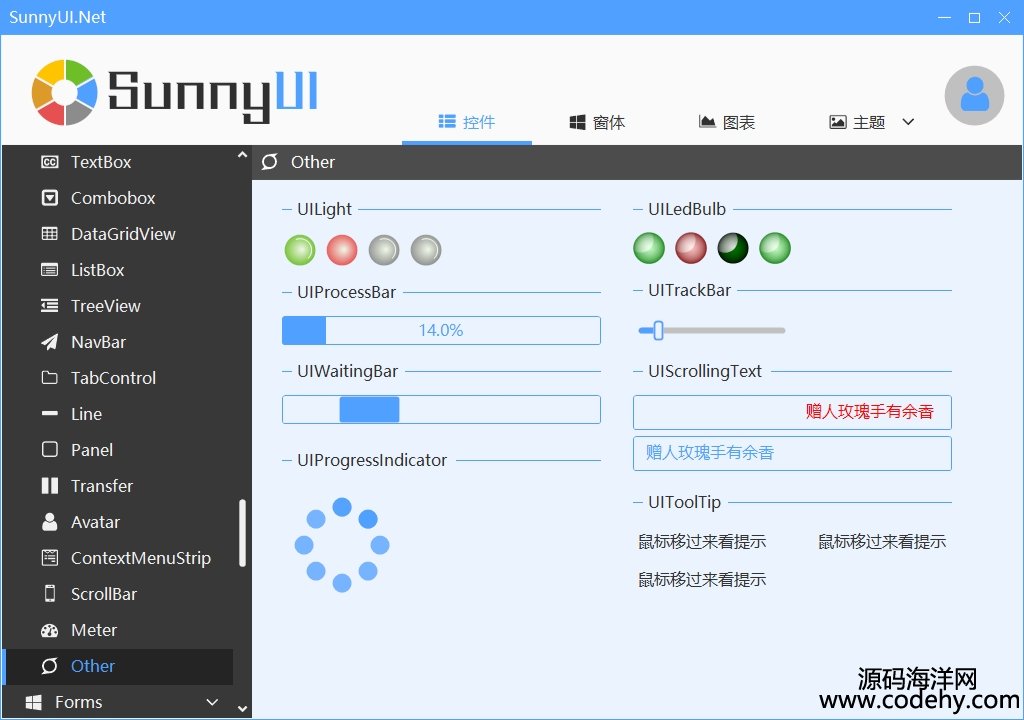Click the Transfer columns icon
Image resolution: width=1024 pixels, height=720 pixels.
(x=50, y=485)
